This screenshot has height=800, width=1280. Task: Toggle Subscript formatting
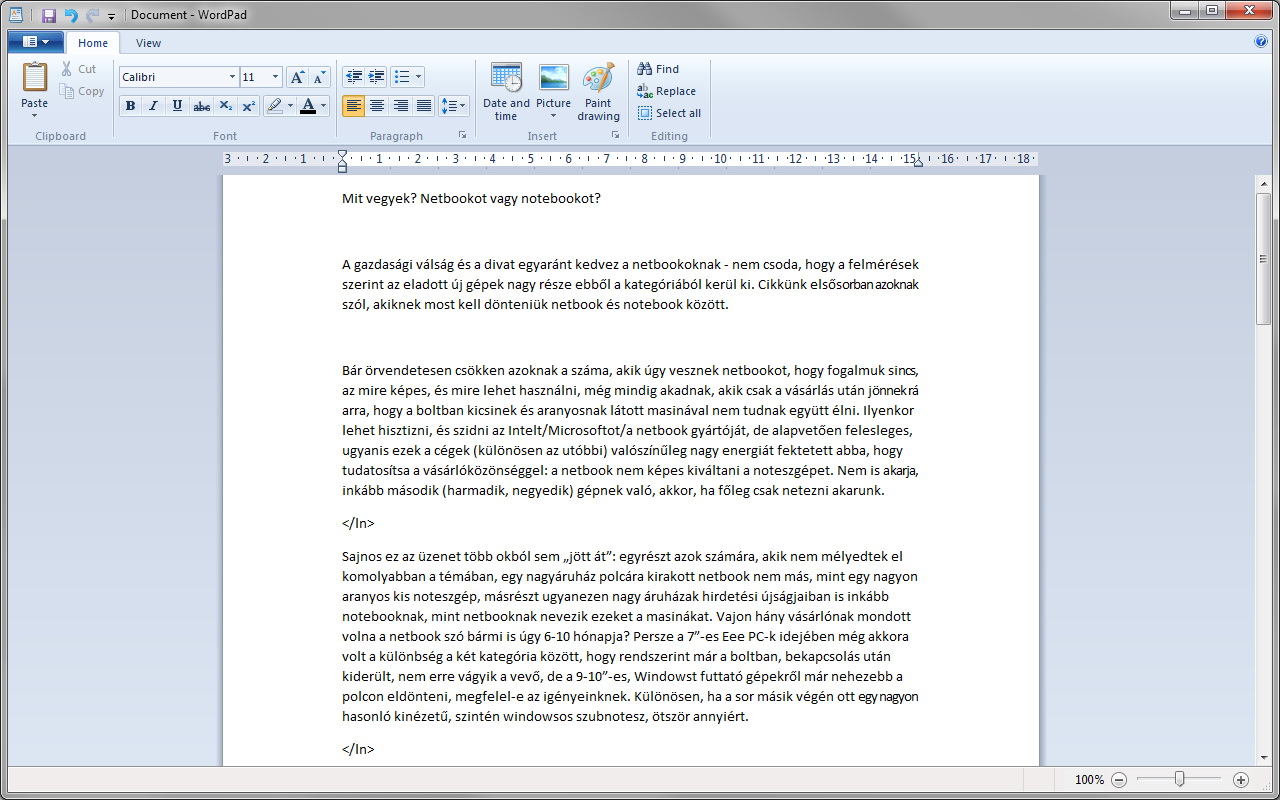click(225, 105)
